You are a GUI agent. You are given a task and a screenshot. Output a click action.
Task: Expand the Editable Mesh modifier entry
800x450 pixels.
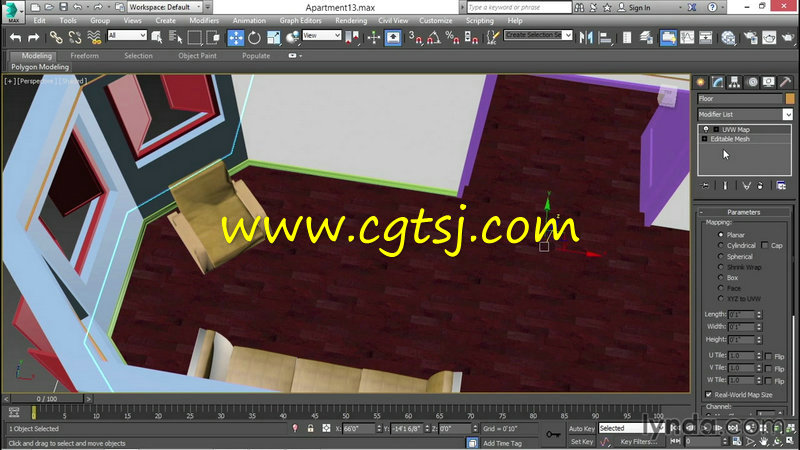pos(705,139)
